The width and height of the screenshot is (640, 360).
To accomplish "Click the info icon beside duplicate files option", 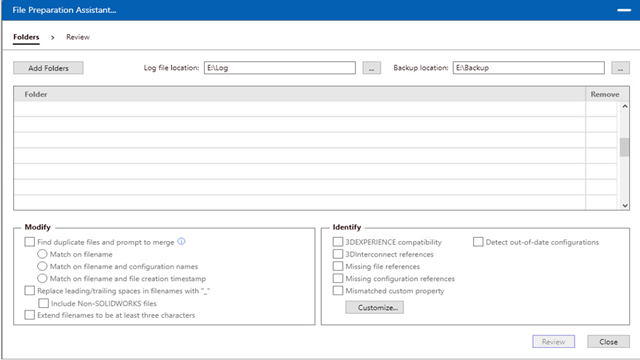I will (181, 241).
